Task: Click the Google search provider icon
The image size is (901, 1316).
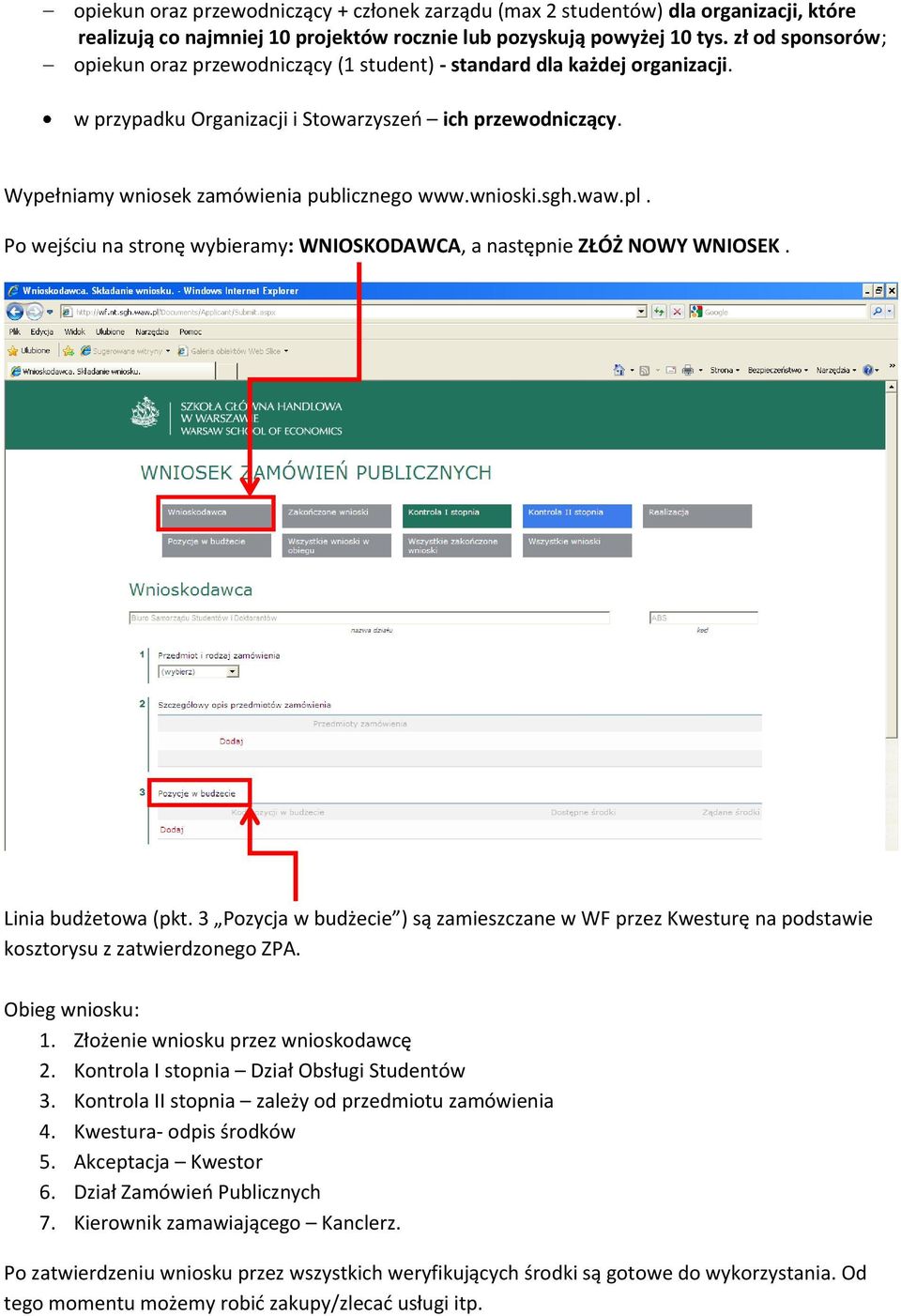Action: (x=695, y=312)
